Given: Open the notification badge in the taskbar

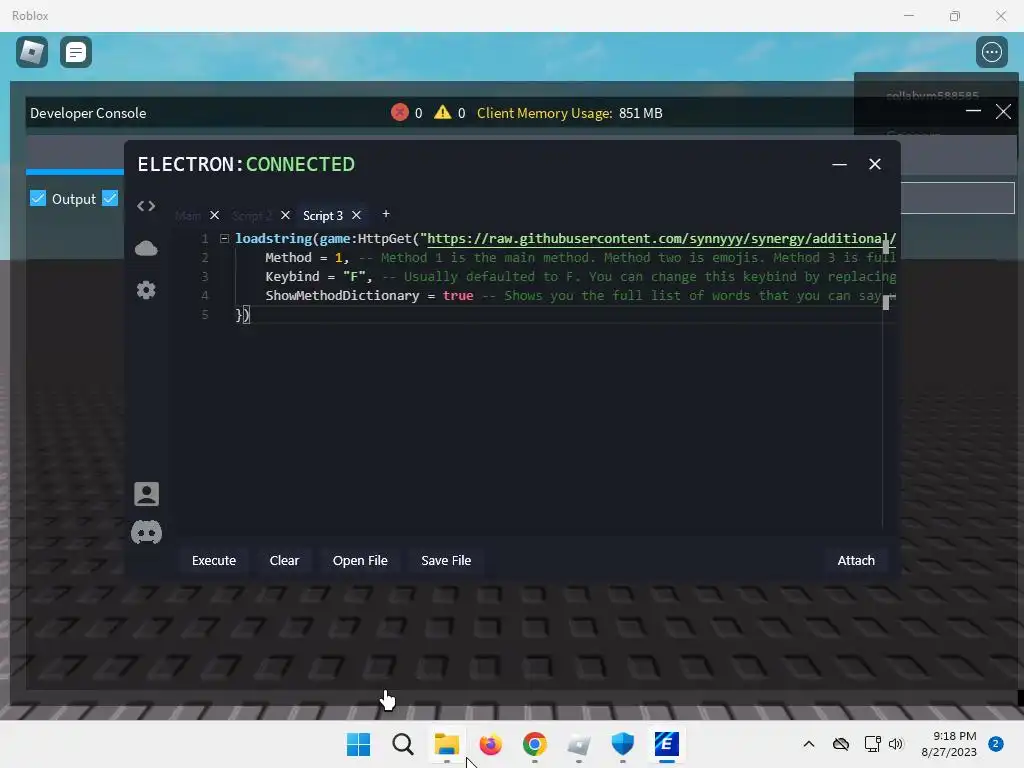Looking at the screenshot, I should (x=996, y=744).
